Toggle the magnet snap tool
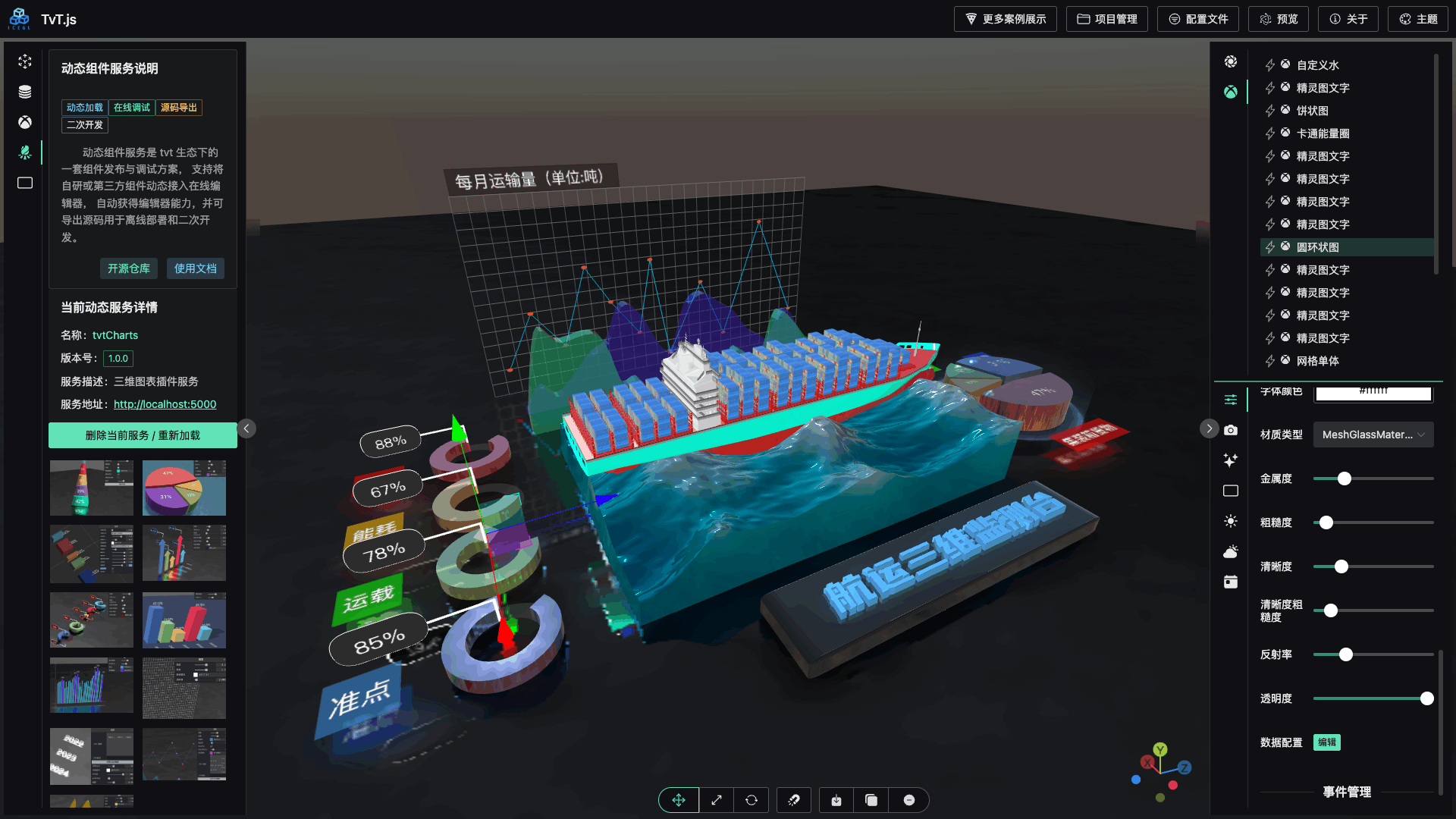The image size is (1456, 819). click(794, 800)
